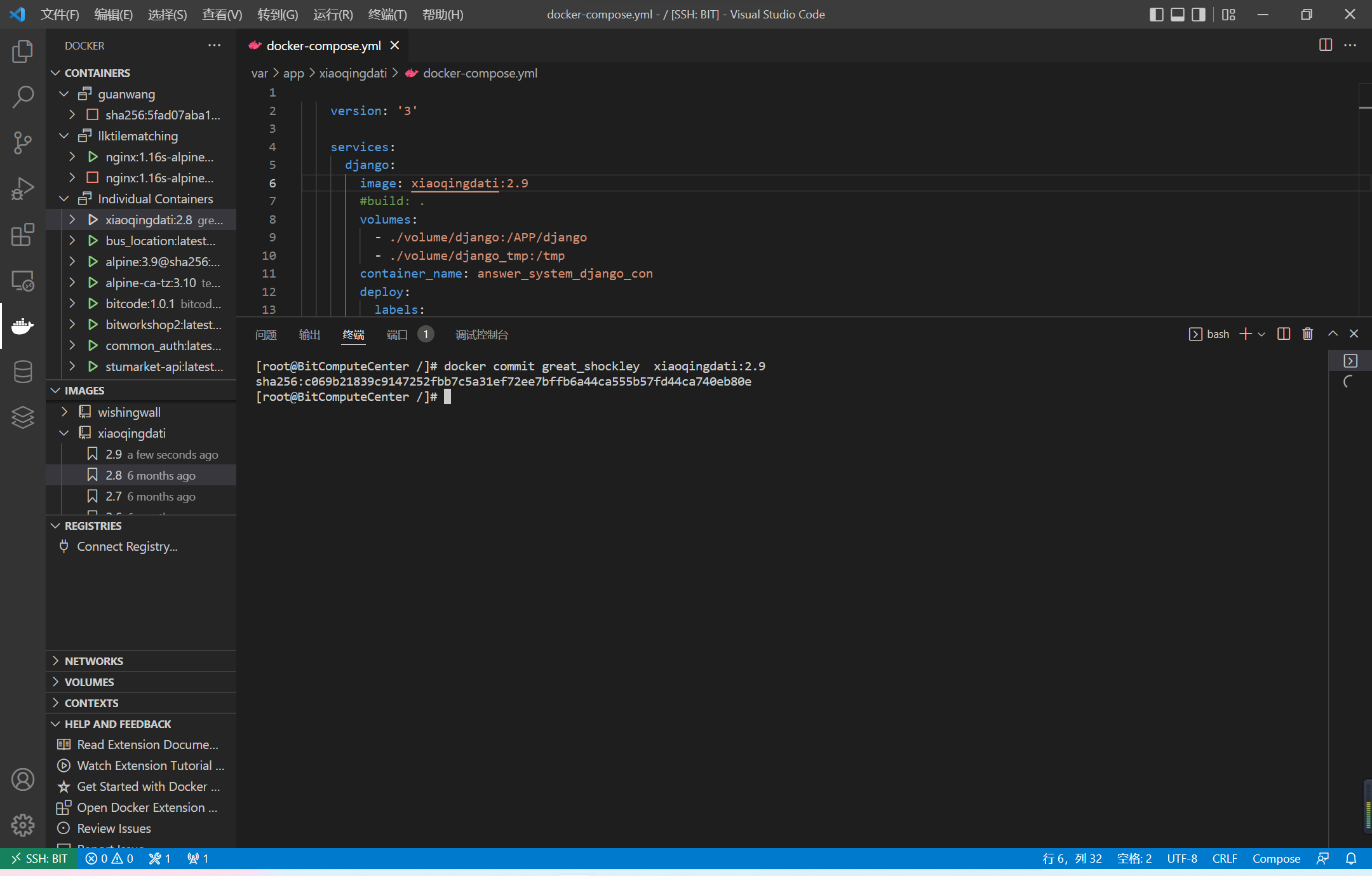Image resolution: width=1372 pixels, height=876 pixels.
Task: Create new terminal with plus icon
Action: point(1246,334)
